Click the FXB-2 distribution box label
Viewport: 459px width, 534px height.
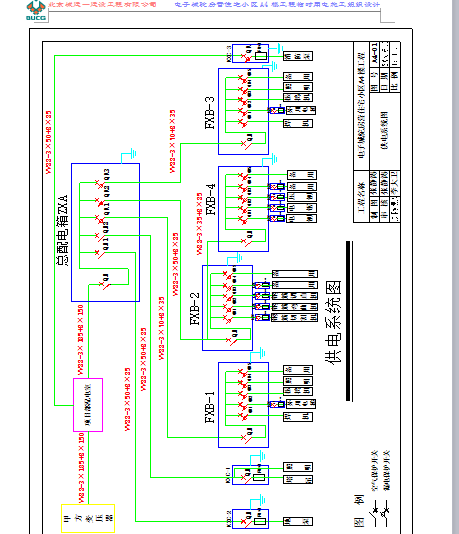tap(195, 309)
